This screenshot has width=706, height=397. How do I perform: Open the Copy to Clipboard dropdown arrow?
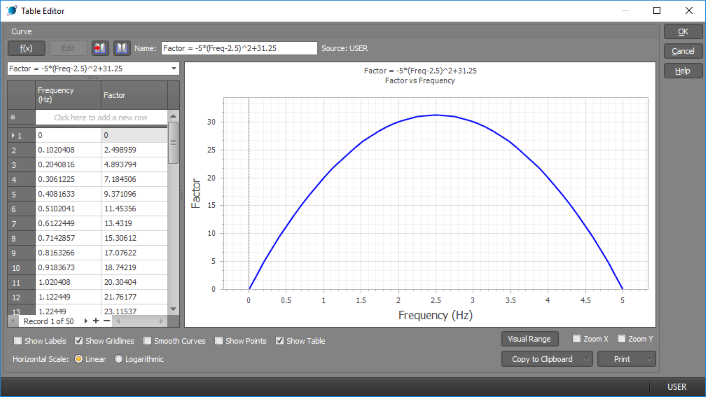coord(586,359)
